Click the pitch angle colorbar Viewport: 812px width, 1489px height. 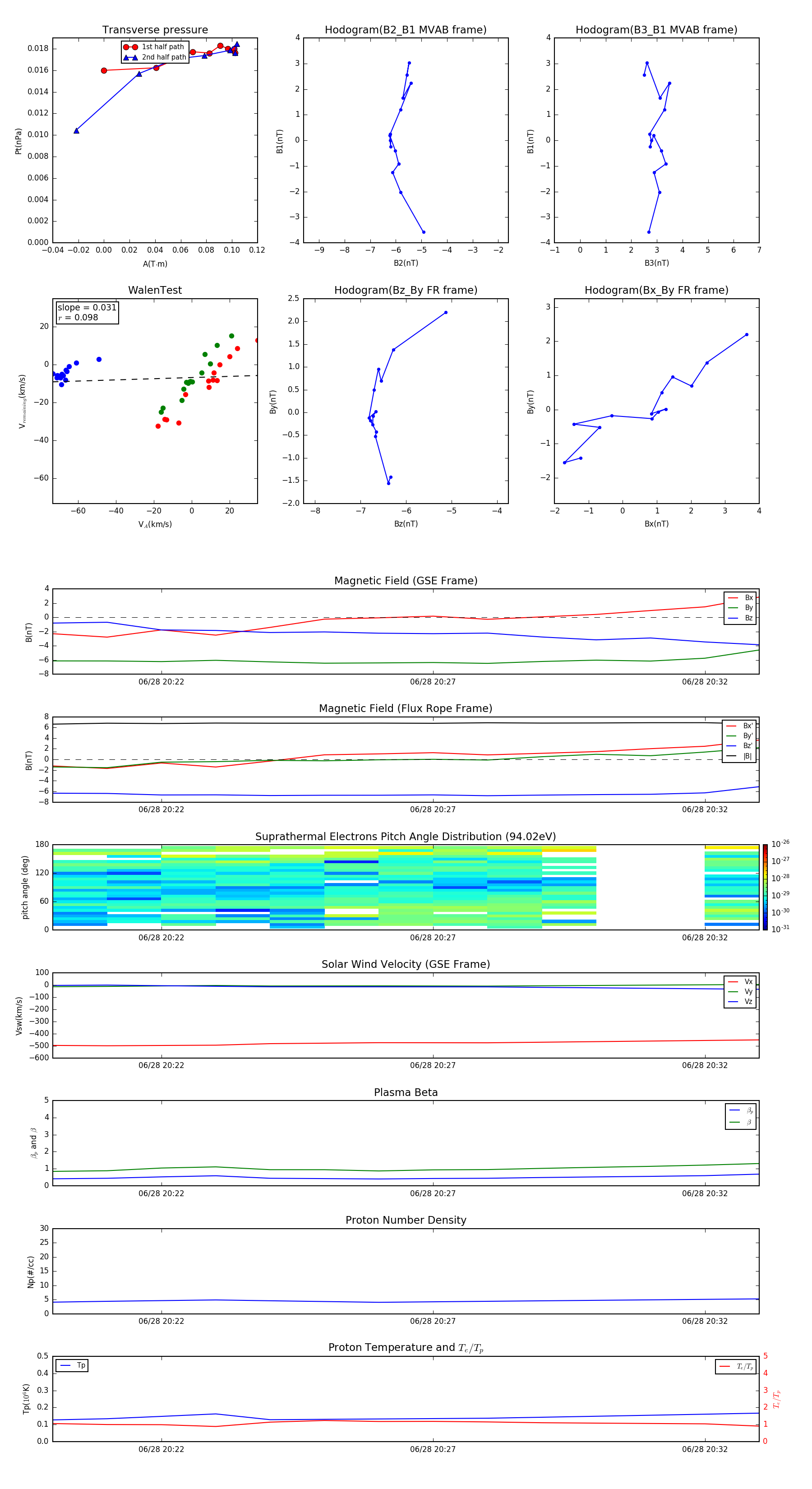(765, 887)
